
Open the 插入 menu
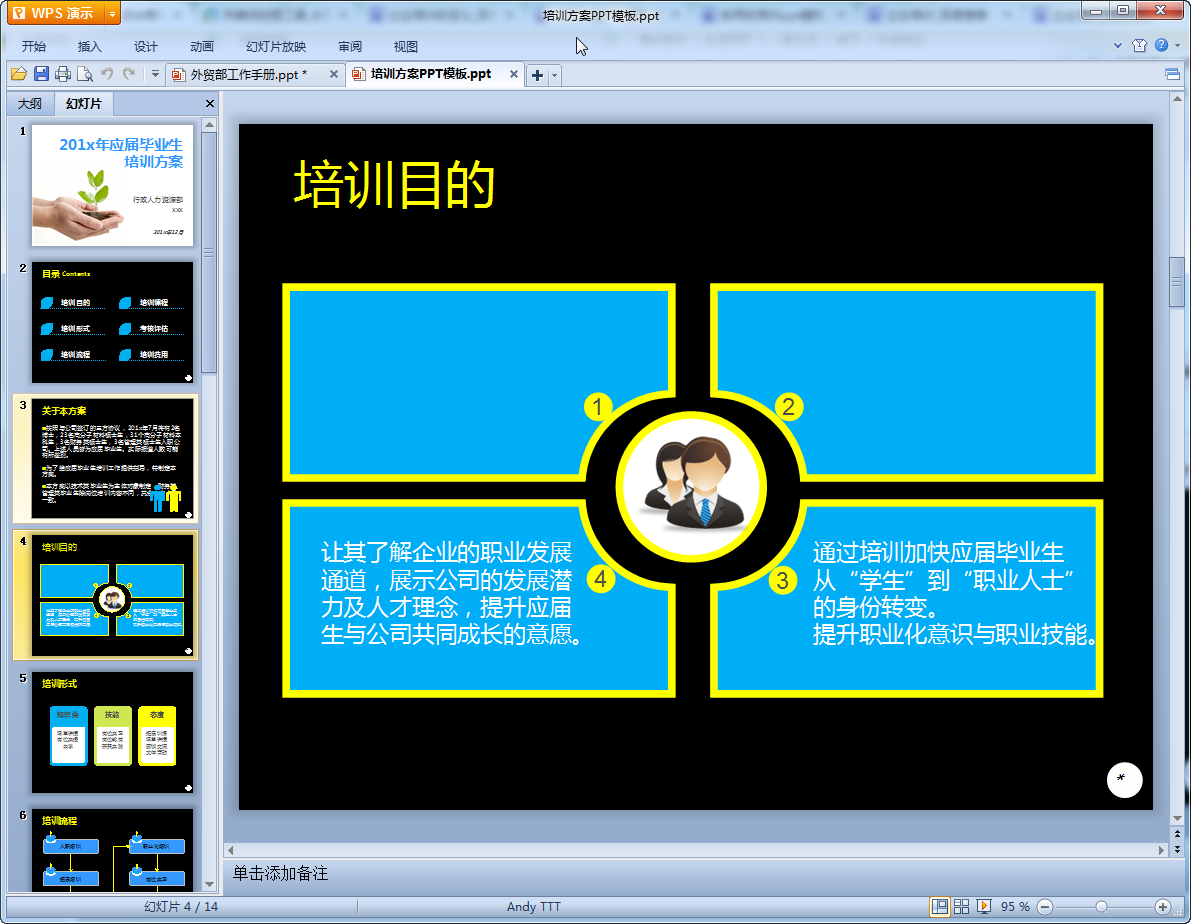tap(90, 46)
